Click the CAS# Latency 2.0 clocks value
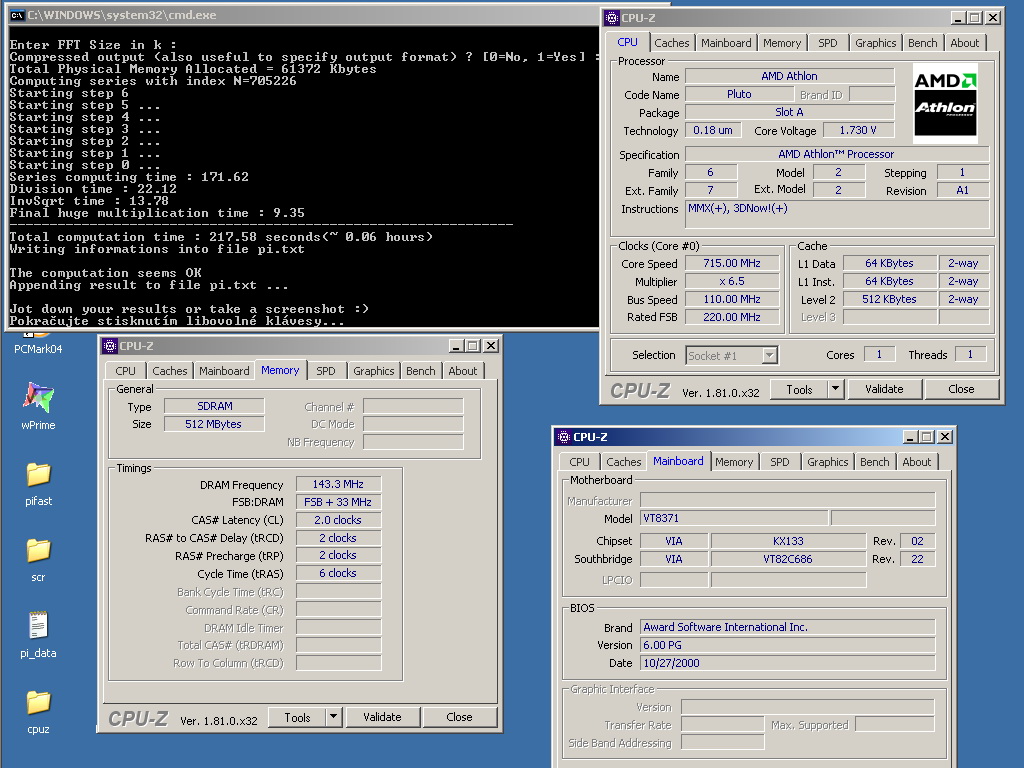The height and width of the screenshot is (768, 1024). [x=338, y=520]
